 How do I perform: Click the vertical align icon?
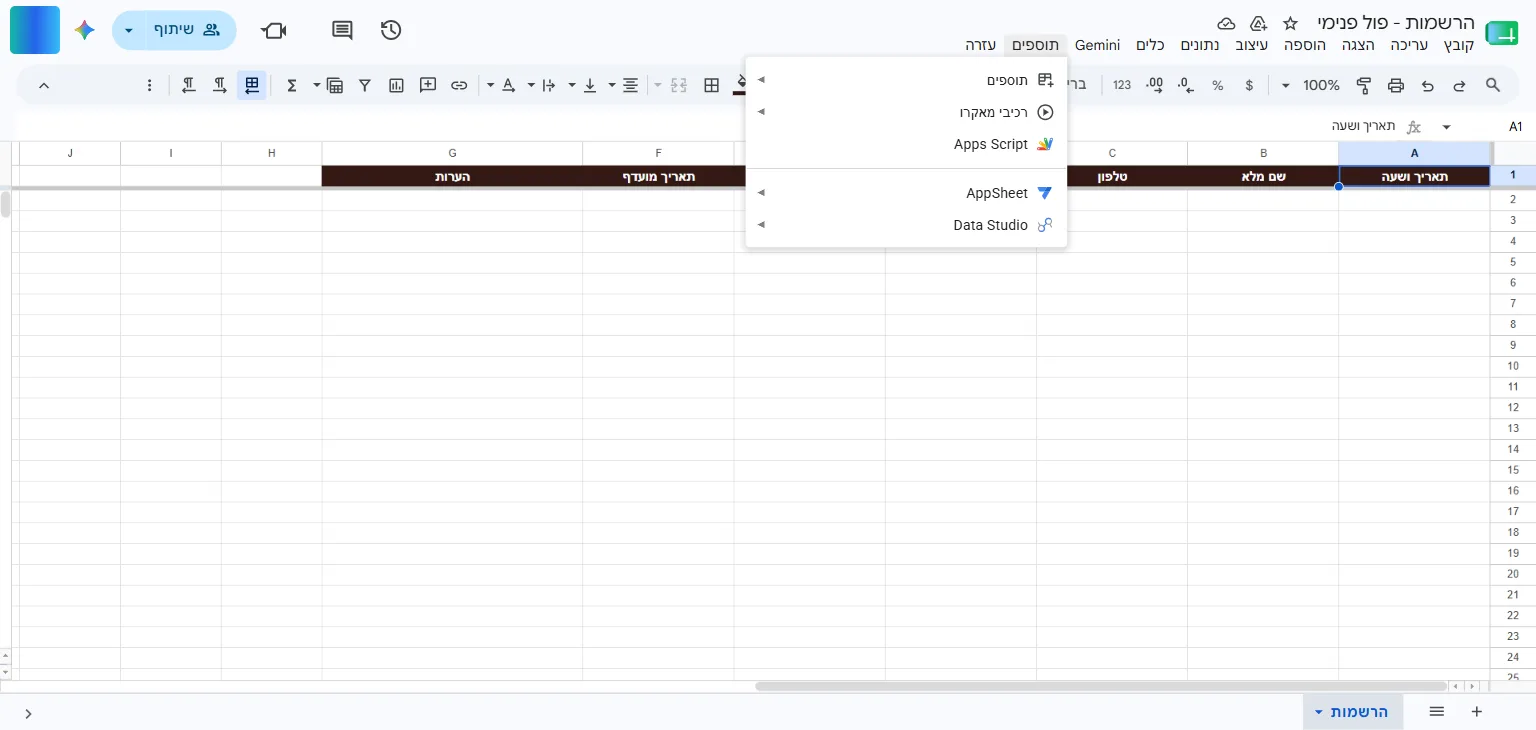click(x=590, y=85)
